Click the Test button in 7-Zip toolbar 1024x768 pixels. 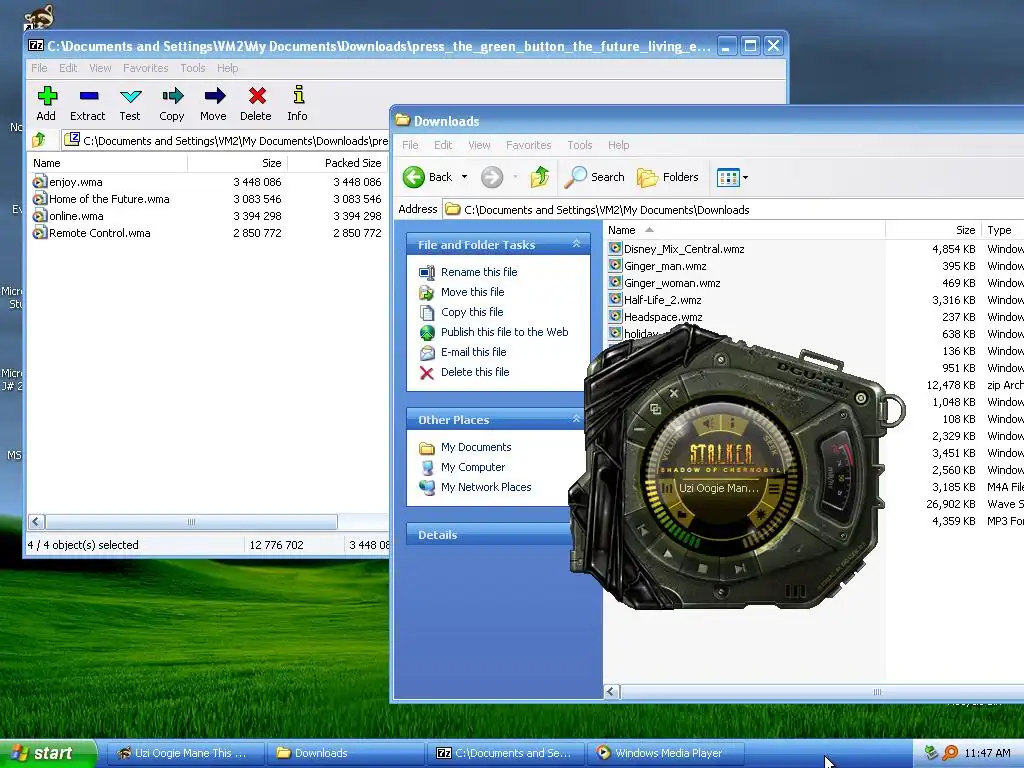[130, 104]
